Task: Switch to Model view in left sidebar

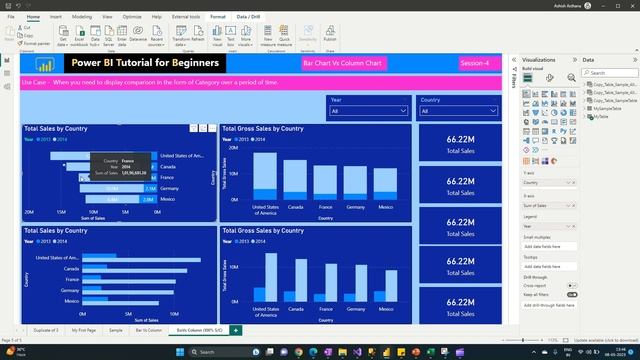Action: [7, 87]
